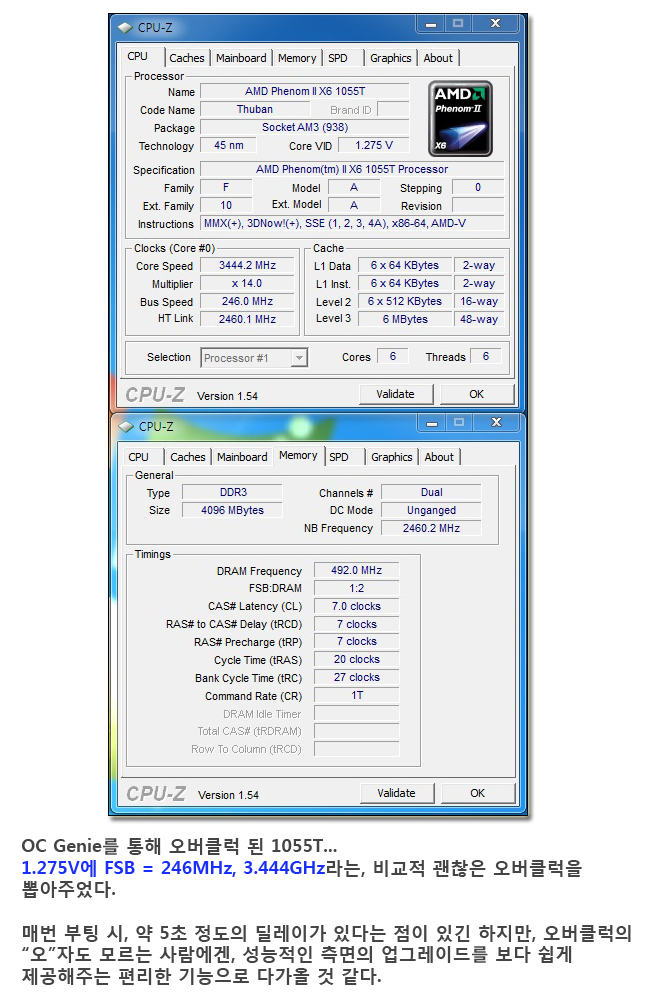Click HT Link value 2460.1 MHz
The image size is (660, 998).
248,319
